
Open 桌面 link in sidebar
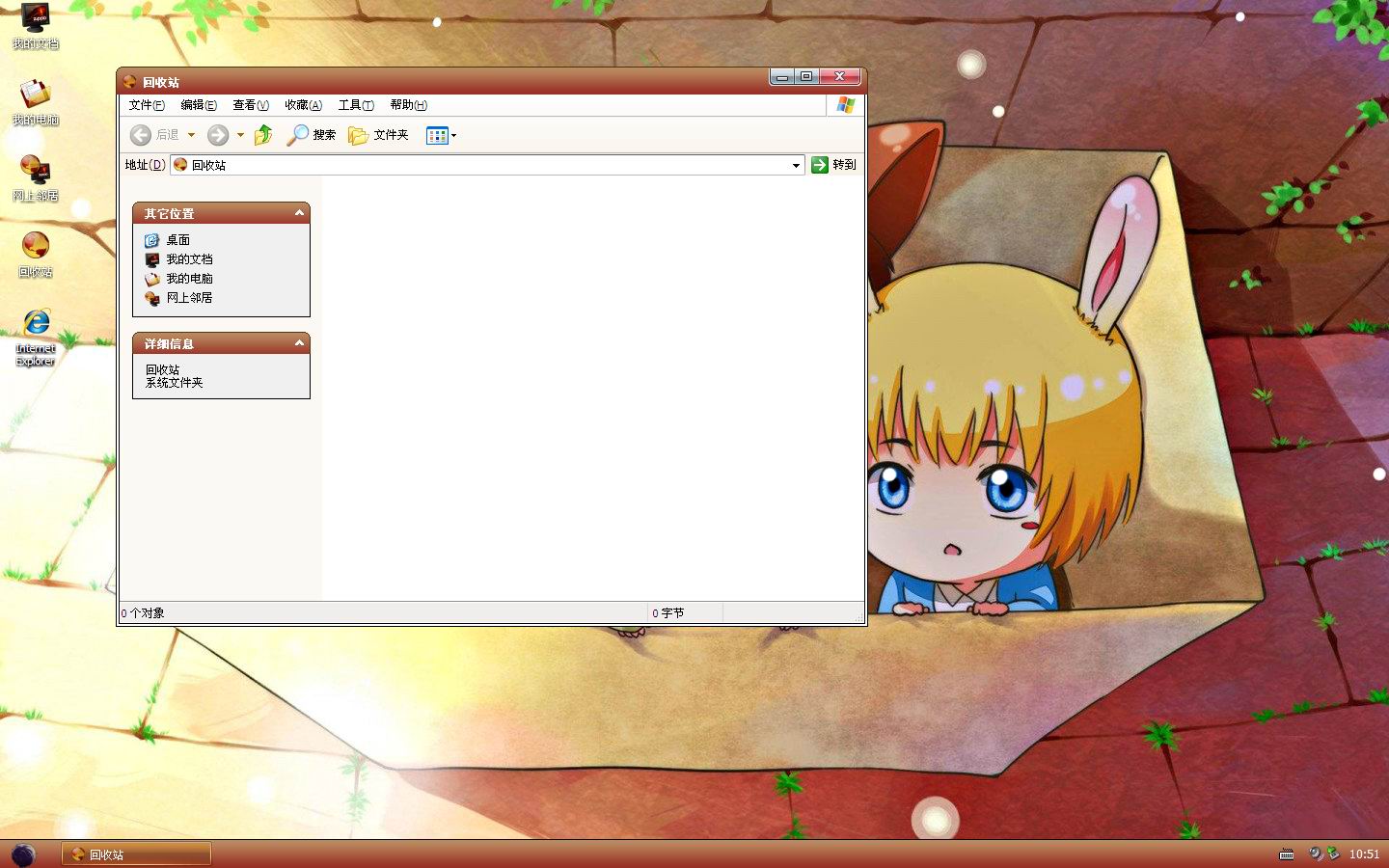178,240
